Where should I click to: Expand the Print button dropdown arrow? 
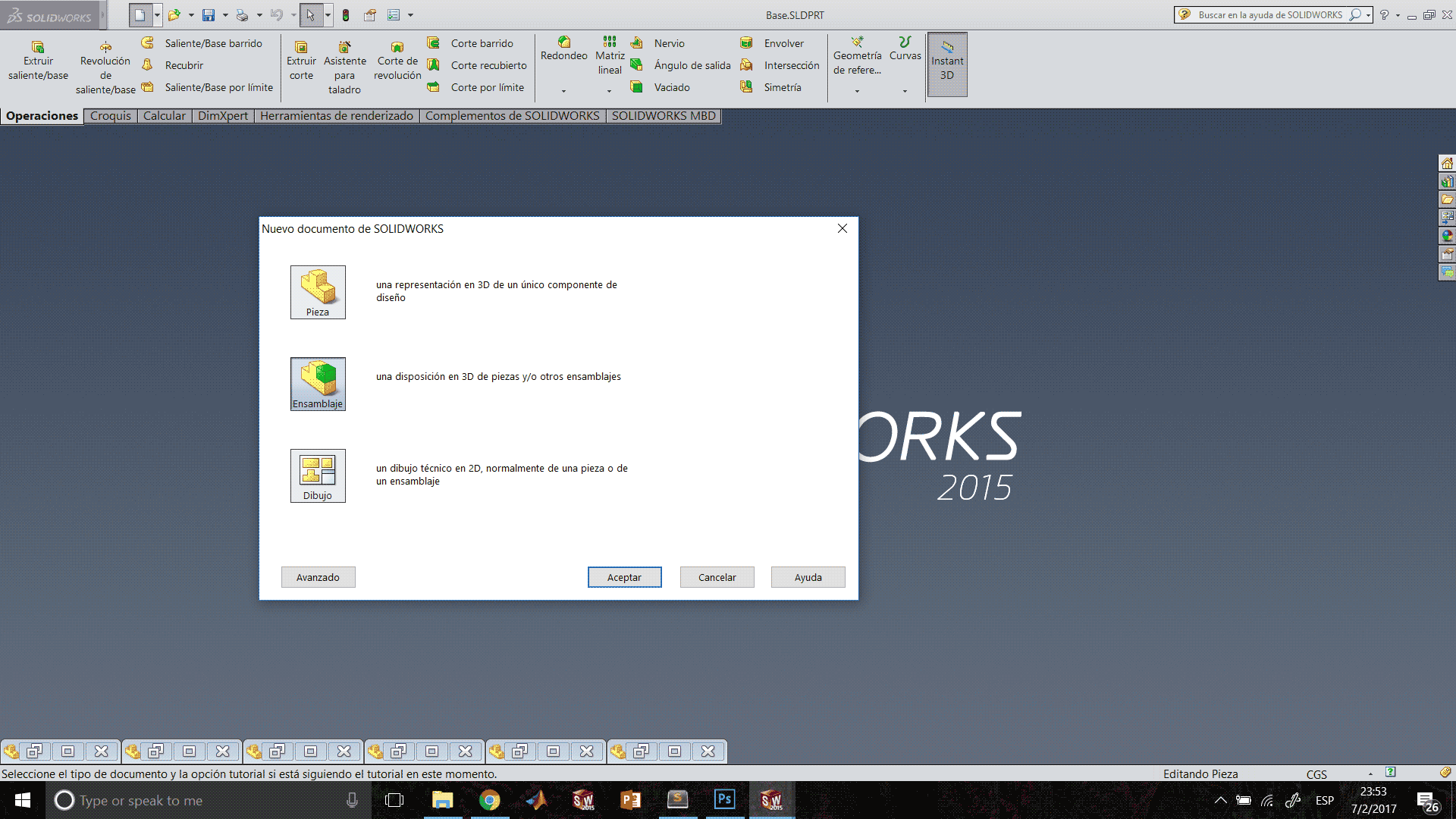[x=259, y=15]
